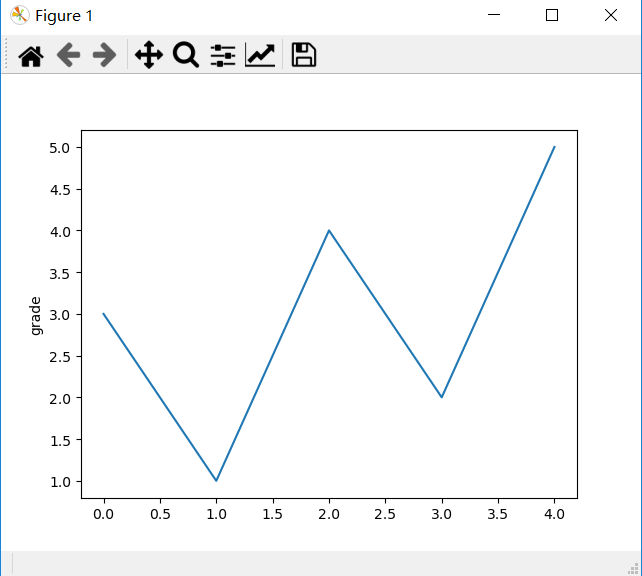Go forward to the next view

point(104,55)
